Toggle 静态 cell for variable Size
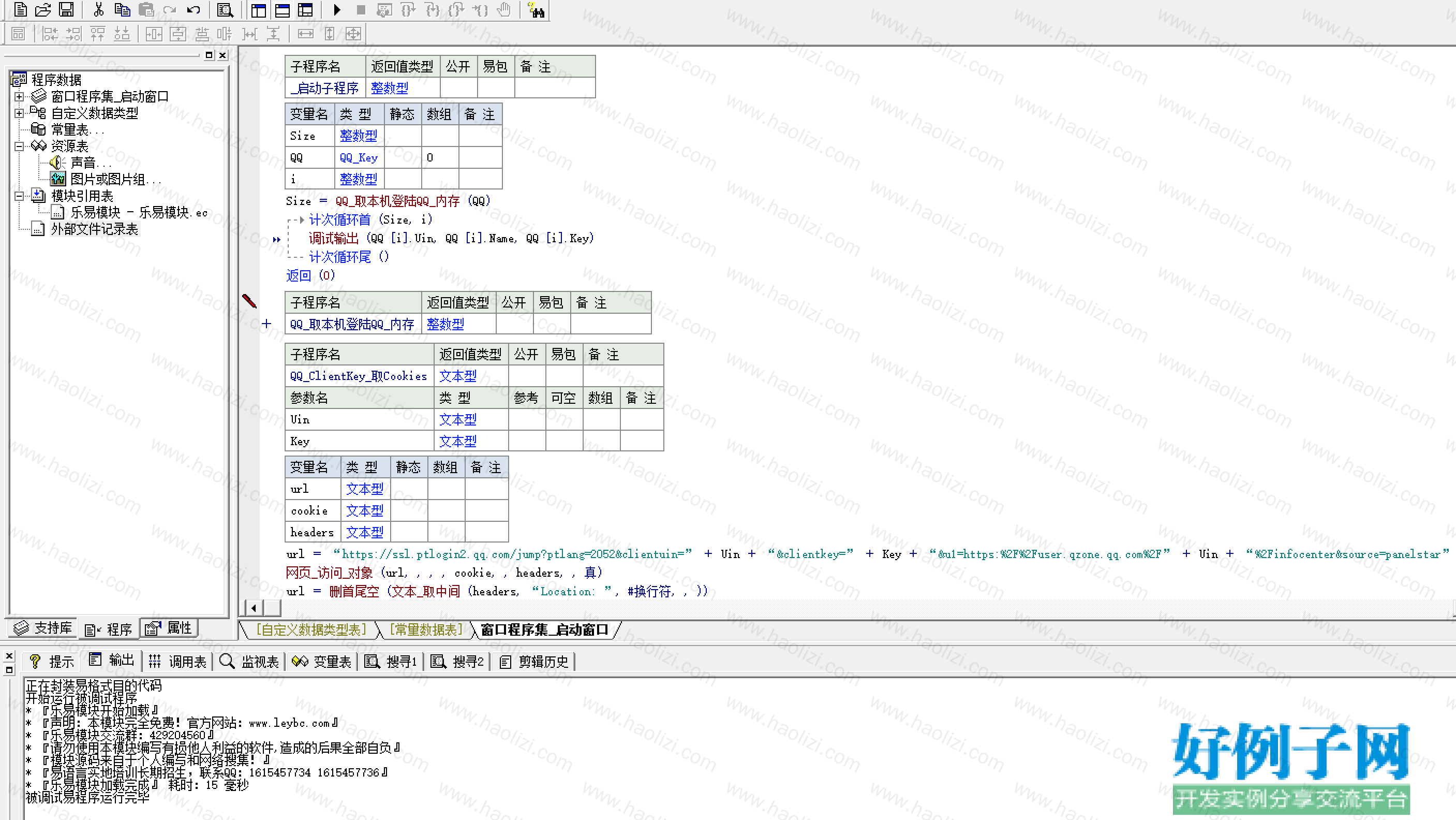Image resolution: width=1456 pixels, height=820 pixels. click(x=403, y=136)
